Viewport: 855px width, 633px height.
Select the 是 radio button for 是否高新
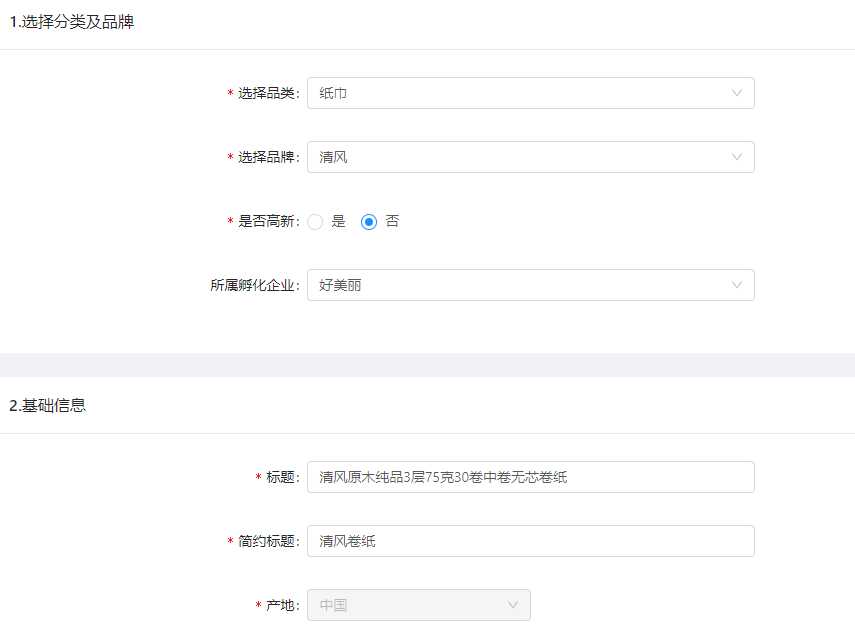(316, 222)
